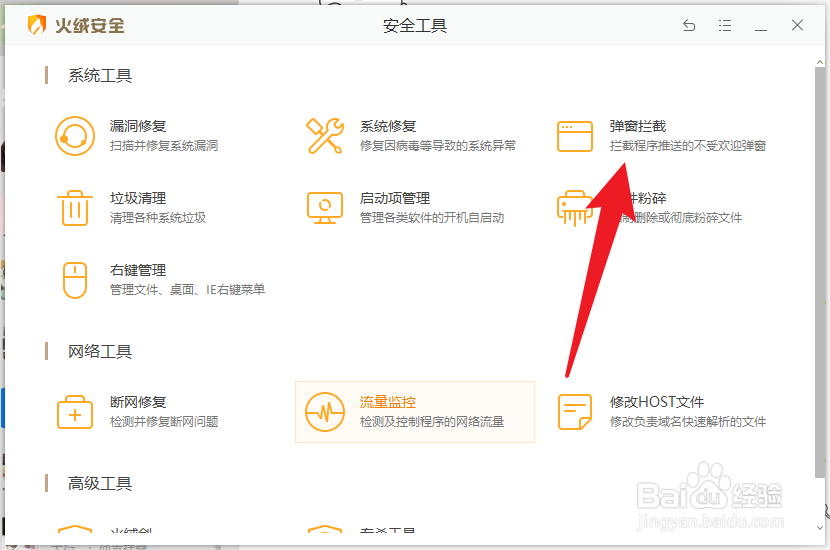Click the 流量监控 pulse icon
Viewport: 830px width, 550px height.
[x=324, y=412]
